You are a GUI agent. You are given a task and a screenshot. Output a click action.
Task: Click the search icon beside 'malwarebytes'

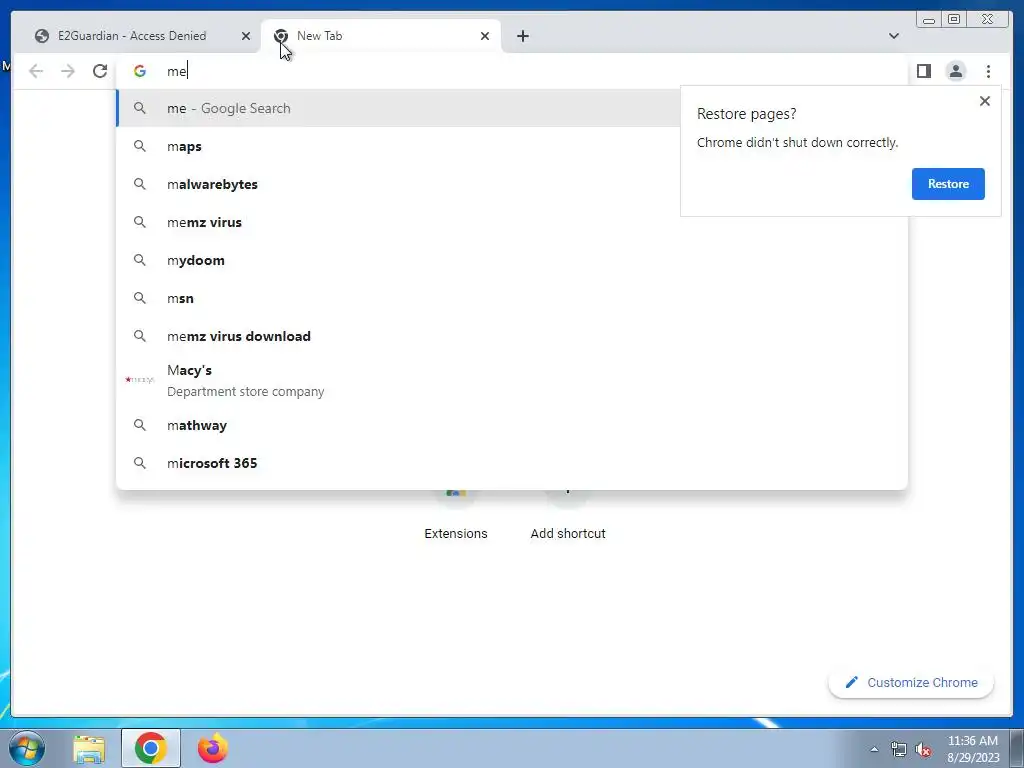pyautogui.click(x=140, y=184)
